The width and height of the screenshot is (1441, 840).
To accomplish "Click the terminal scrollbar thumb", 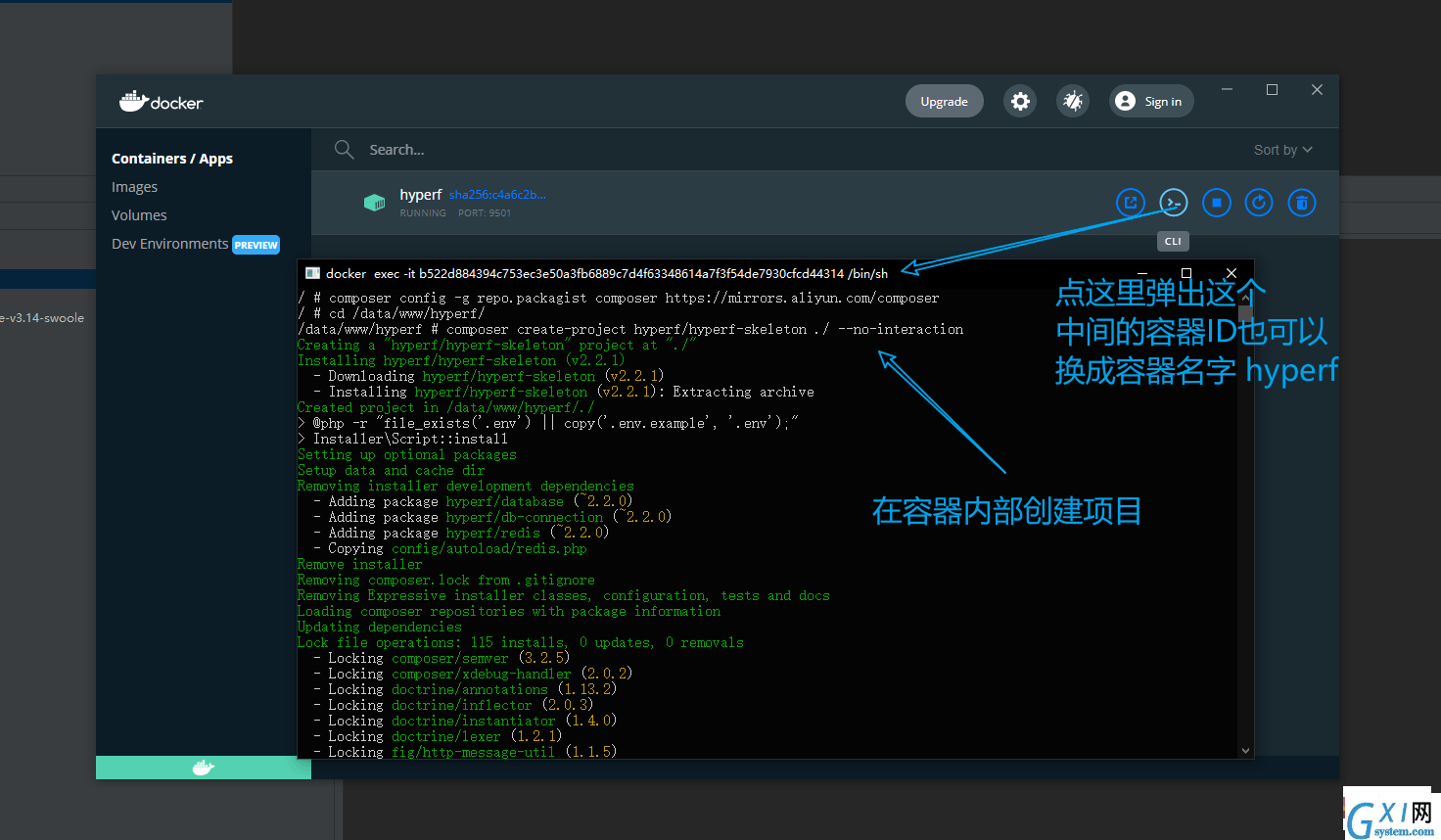I will 1245,313.
